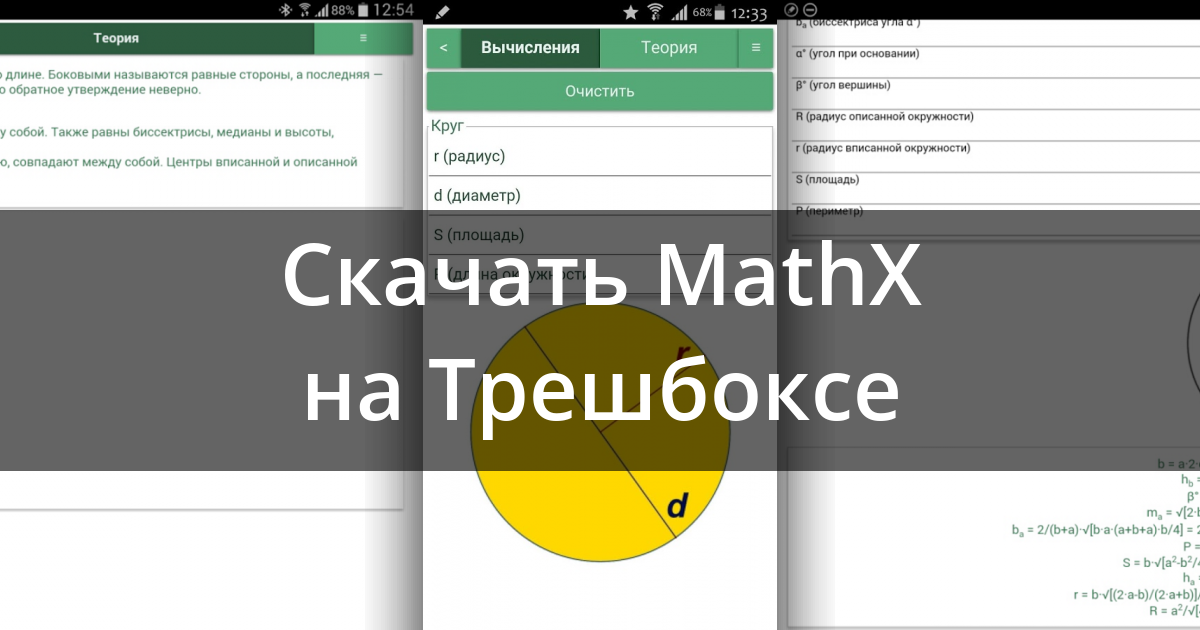Tap the clock showing 12:33
This screenshot has height=630, width=1200.
(749, 13)
